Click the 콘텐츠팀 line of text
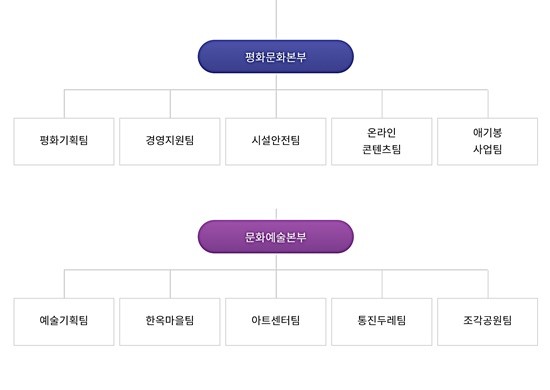The height and width of the screenshot is (390, 550). 382,149
